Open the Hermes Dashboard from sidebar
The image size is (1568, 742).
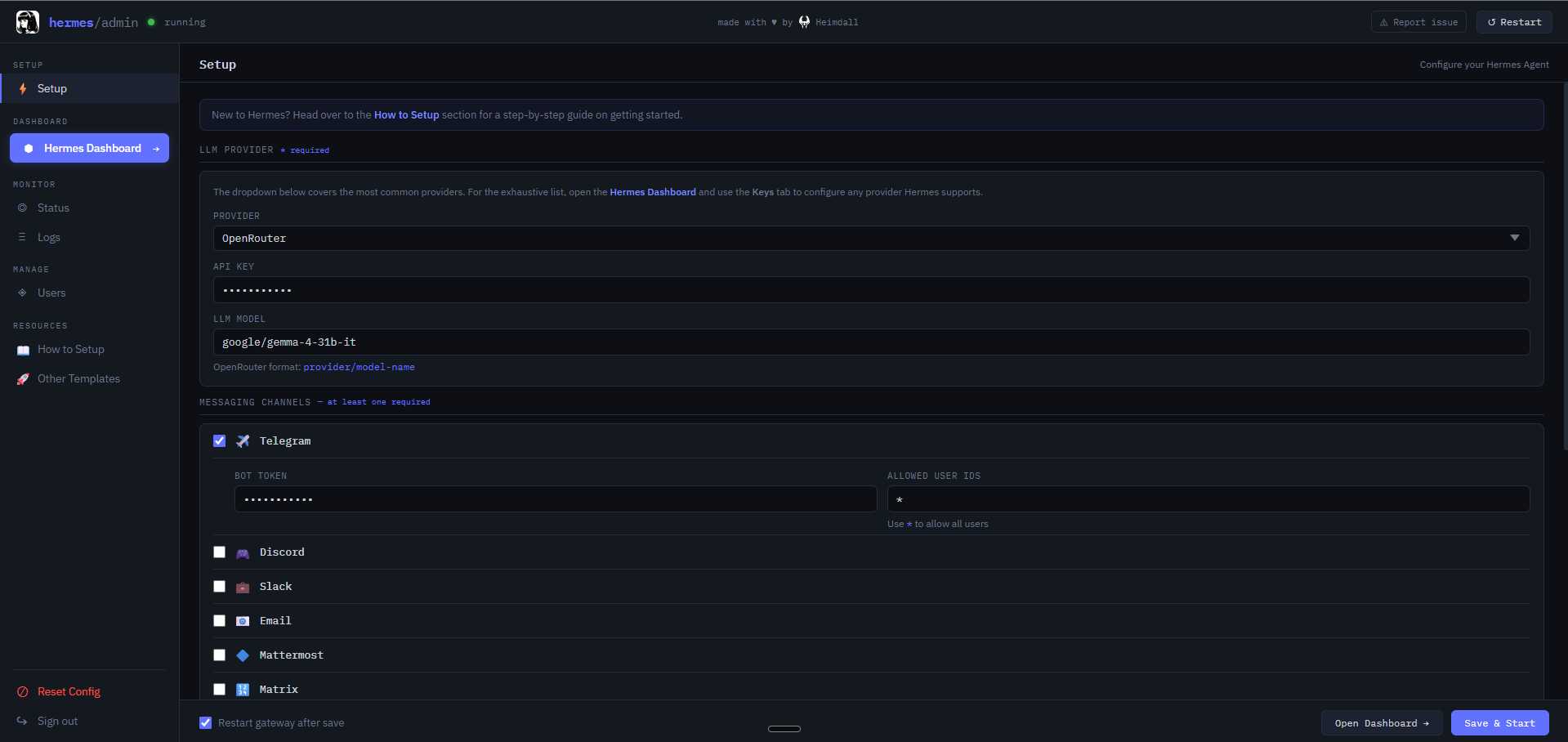pyautogui.click(x=88, y=148)
